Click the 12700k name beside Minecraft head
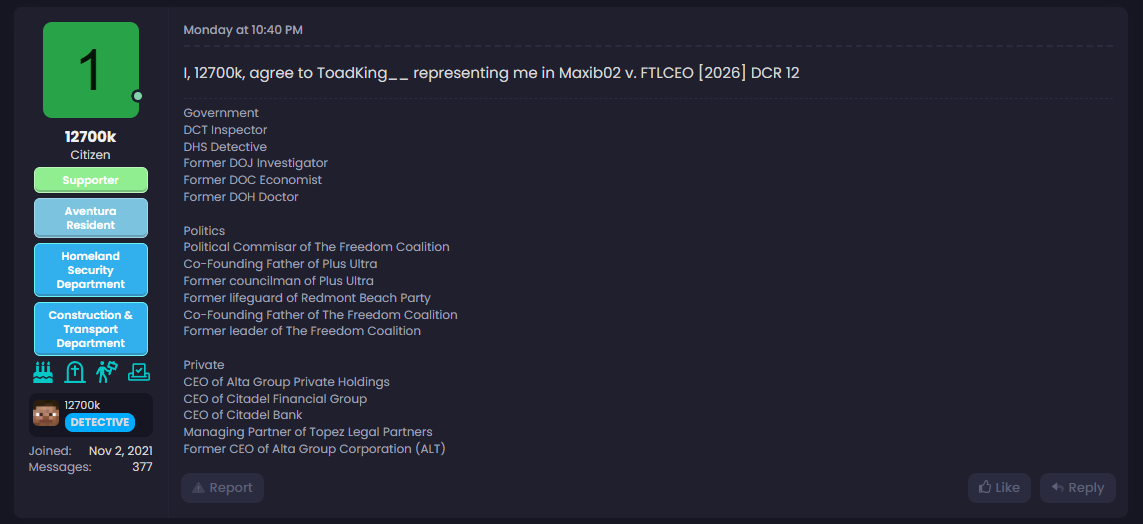 point(82,405)
